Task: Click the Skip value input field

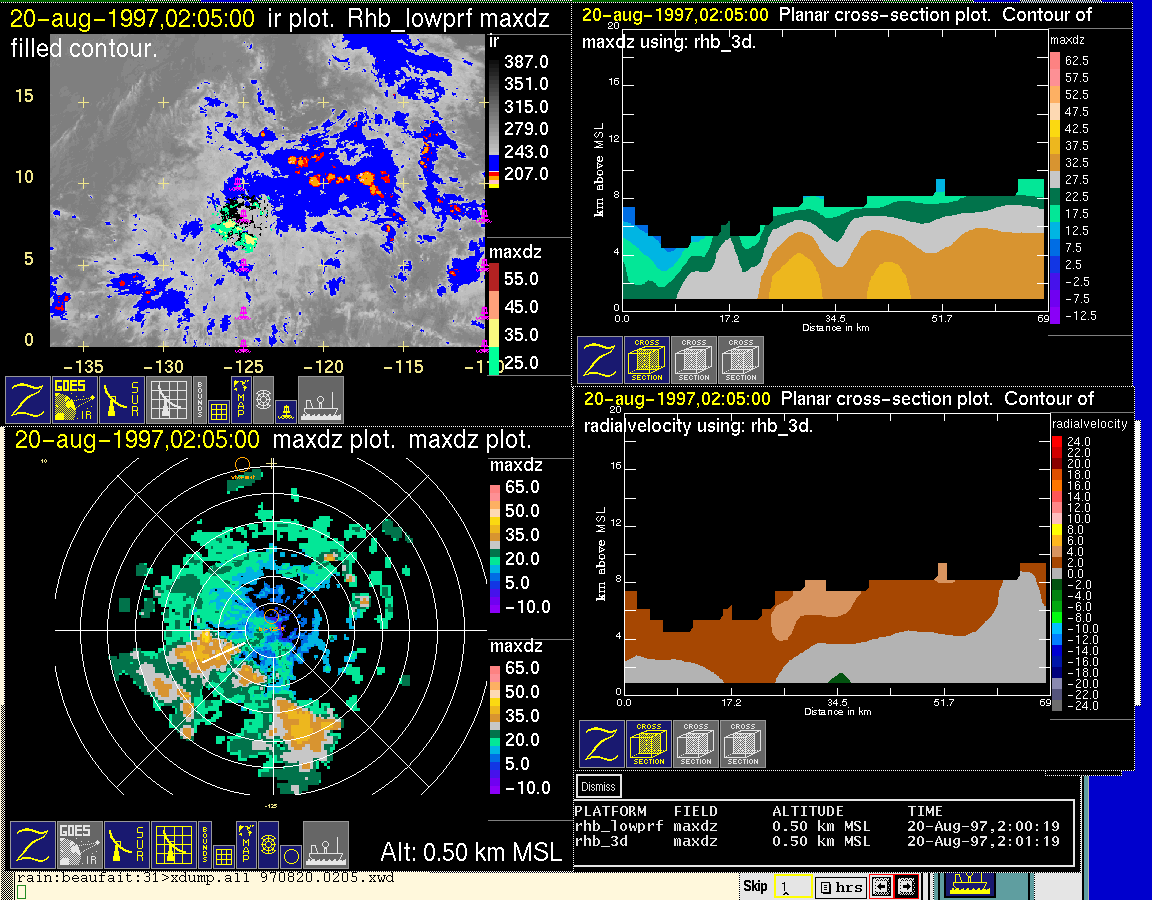Action: [x=791, y=886]
